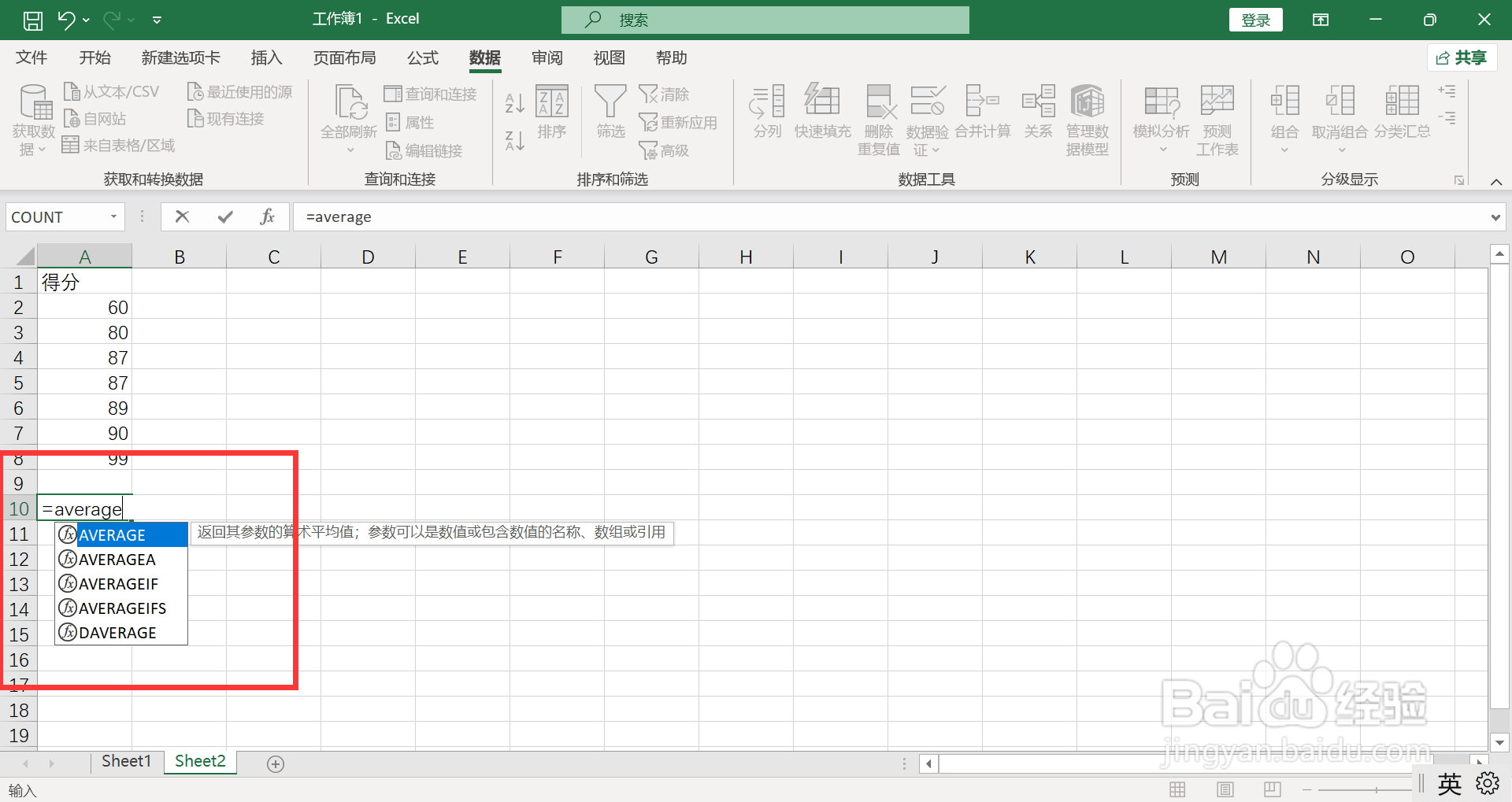Click From Text/CSV (从文本/CSV) import icon
1512x802 pixels.
[72, 92]
